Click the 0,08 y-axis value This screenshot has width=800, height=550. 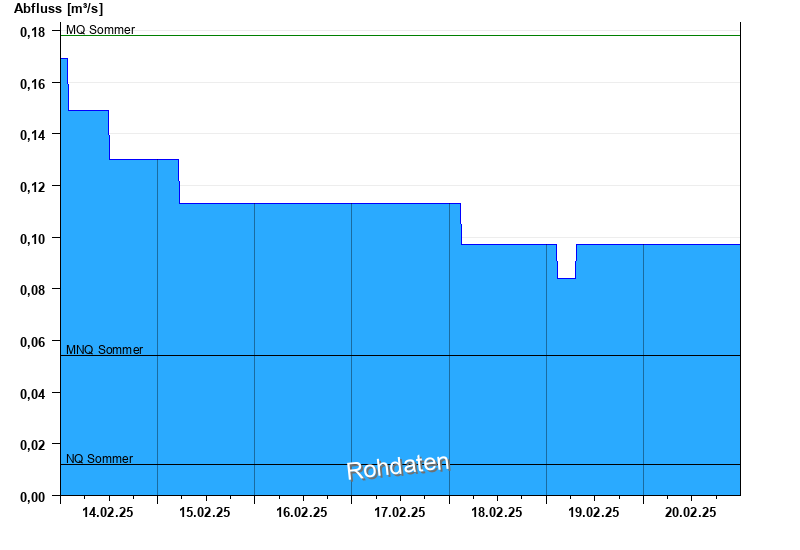click(33, 290)
